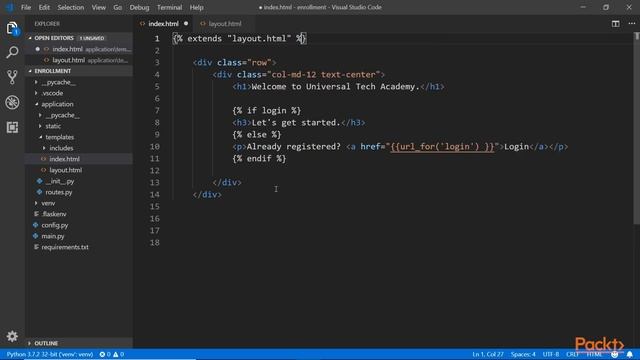
Task: Open the Explorer view in activity bar
Action: (12, 28)
